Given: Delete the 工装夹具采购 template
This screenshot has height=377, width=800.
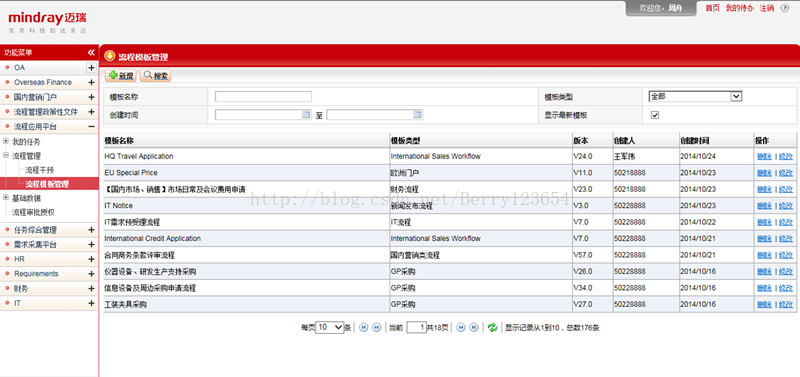Looking at the screenshot, I should click(764, 305).
